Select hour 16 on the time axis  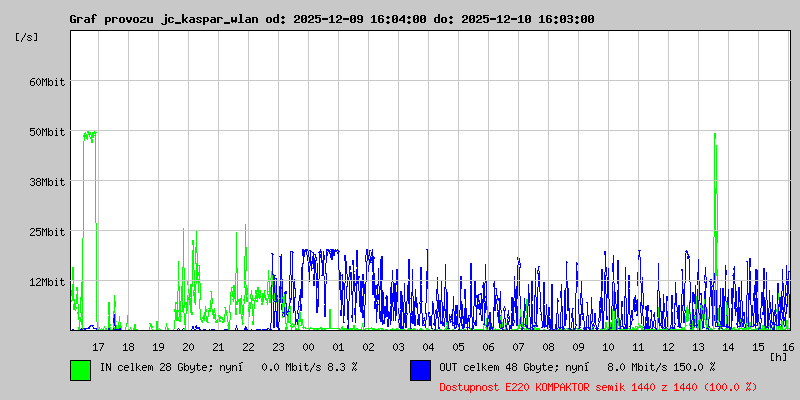[788, 347]
